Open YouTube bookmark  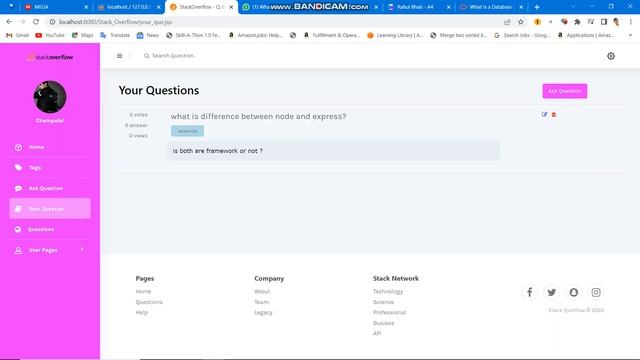[x=50, y=36]
